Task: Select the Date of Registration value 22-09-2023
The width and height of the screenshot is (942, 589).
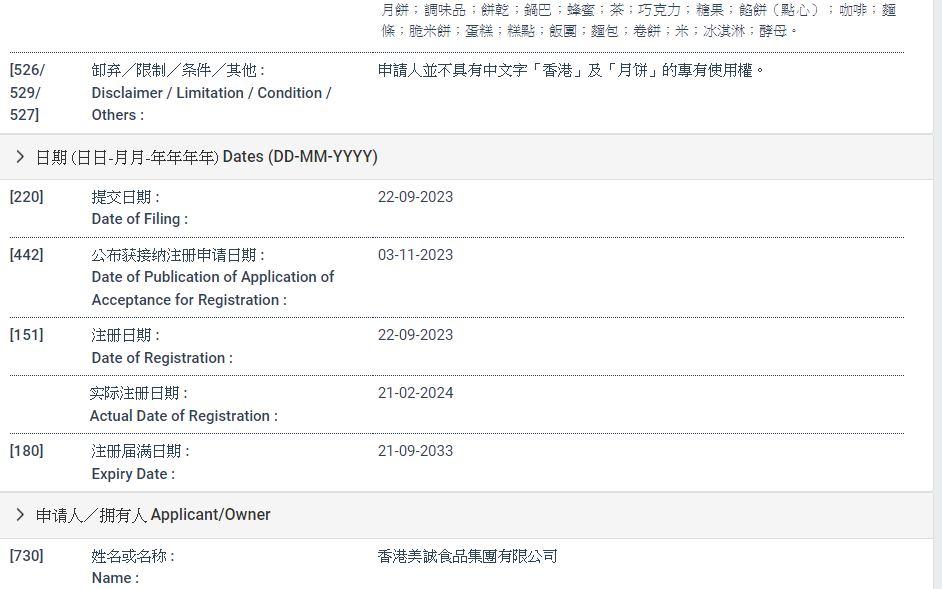Action: (415, 335)
